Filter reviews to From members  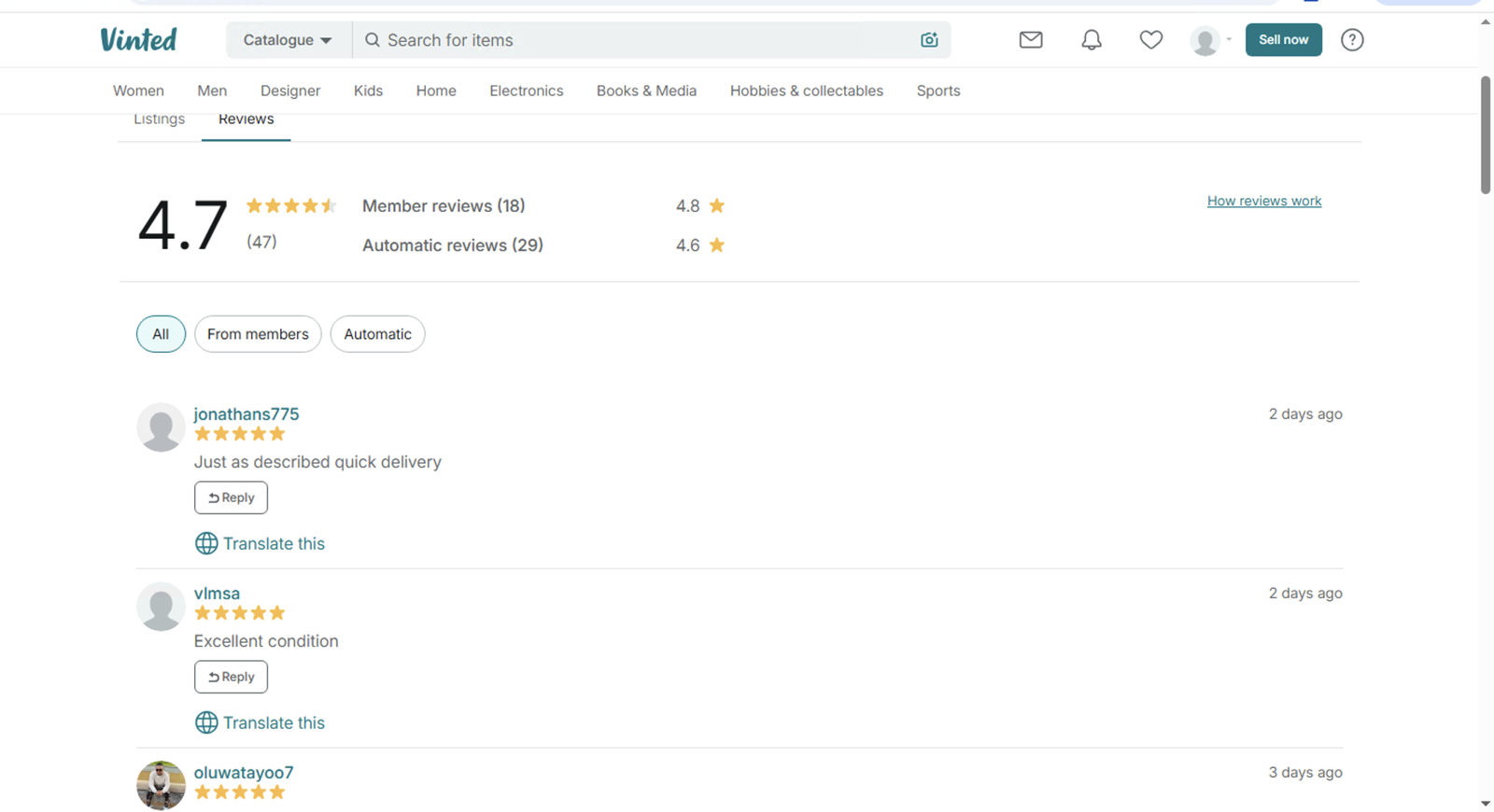click(258, 334)
